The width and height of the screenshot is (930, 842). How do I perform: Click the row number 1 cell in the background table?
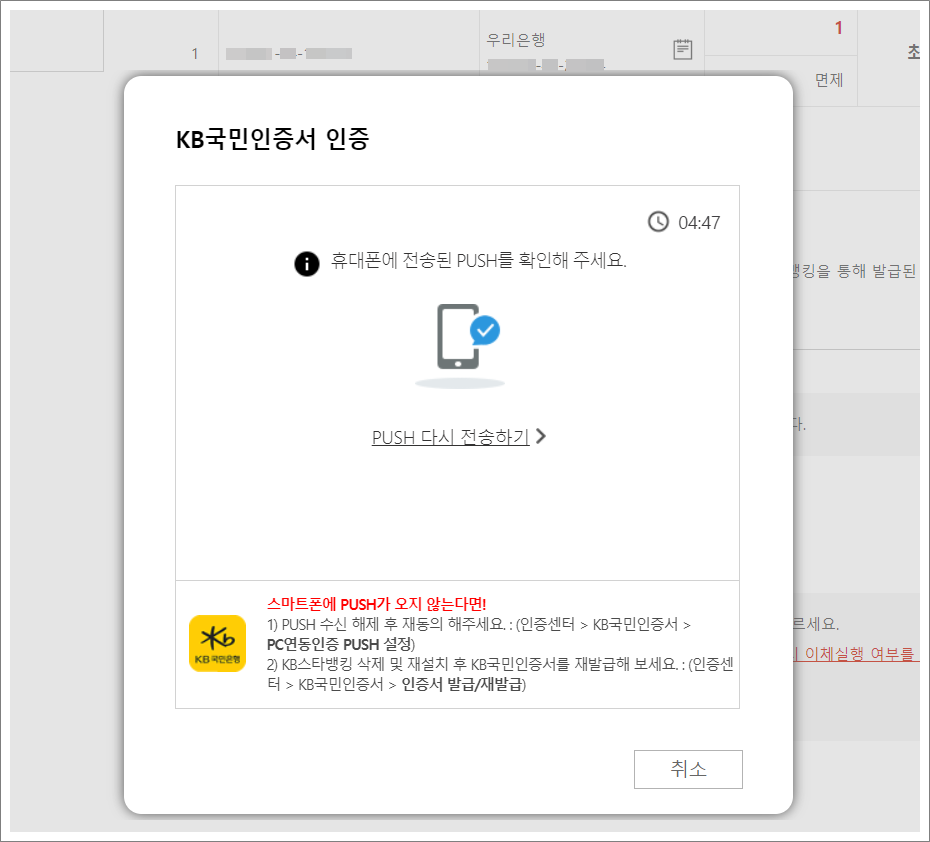pyautogui.click(x=195, y=54)
